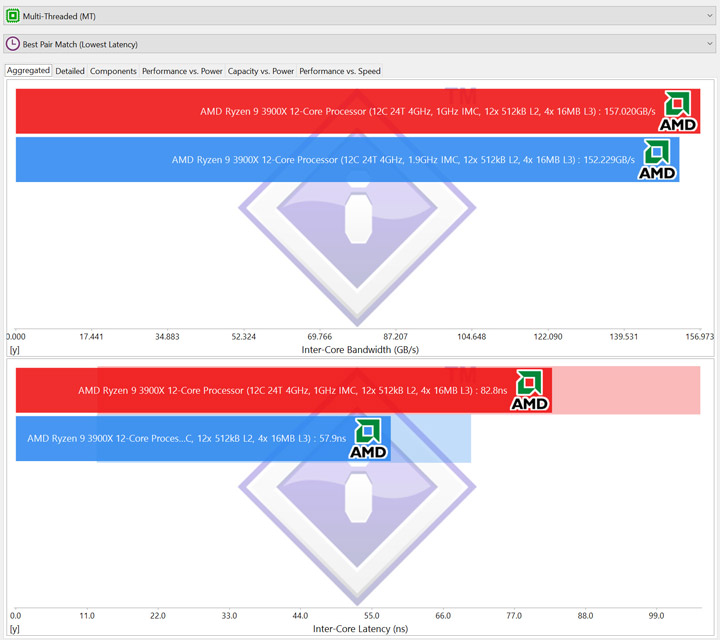The height and width of the screenshot is (640, 720).
Task: Expand the Best Pair Match dropdown chevron
Action: [709, 44]
